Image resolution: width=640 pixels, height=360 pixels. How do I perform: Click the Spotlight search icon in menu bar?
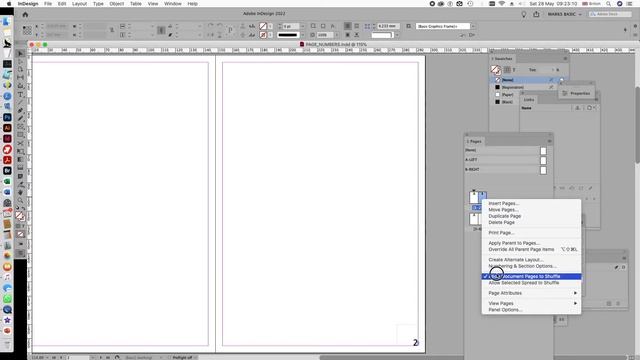click(x=609, y=4)
